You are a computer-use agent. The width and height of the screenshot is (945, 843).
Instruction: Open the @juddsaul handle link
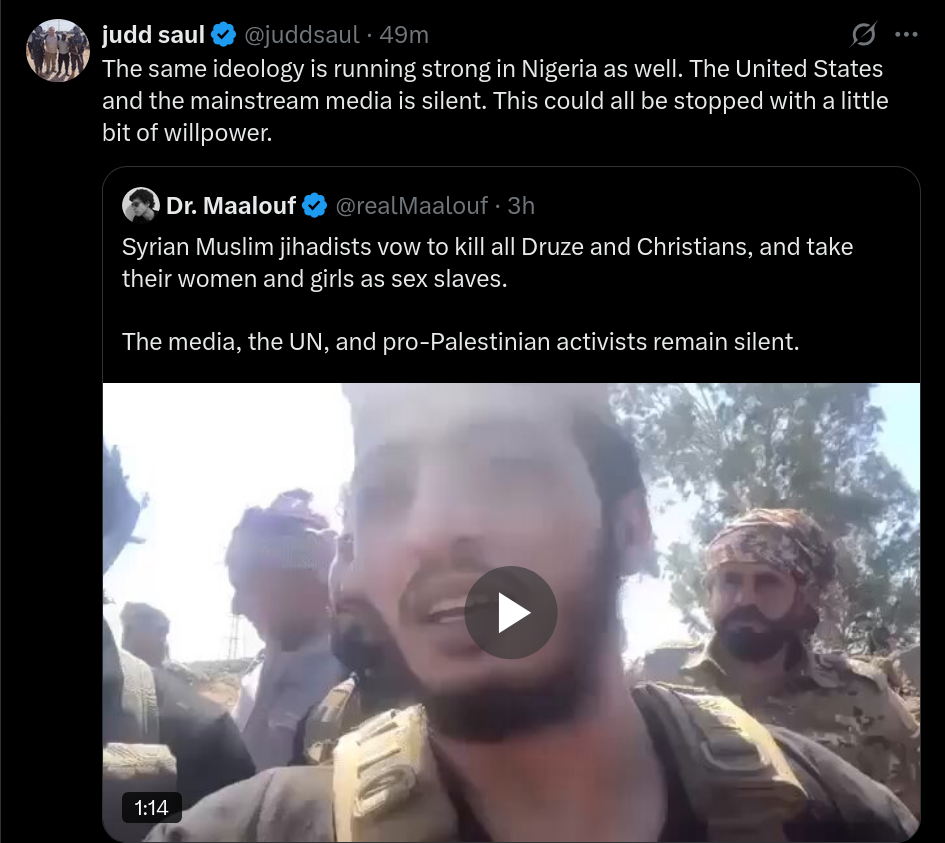[x=301, y=35]
